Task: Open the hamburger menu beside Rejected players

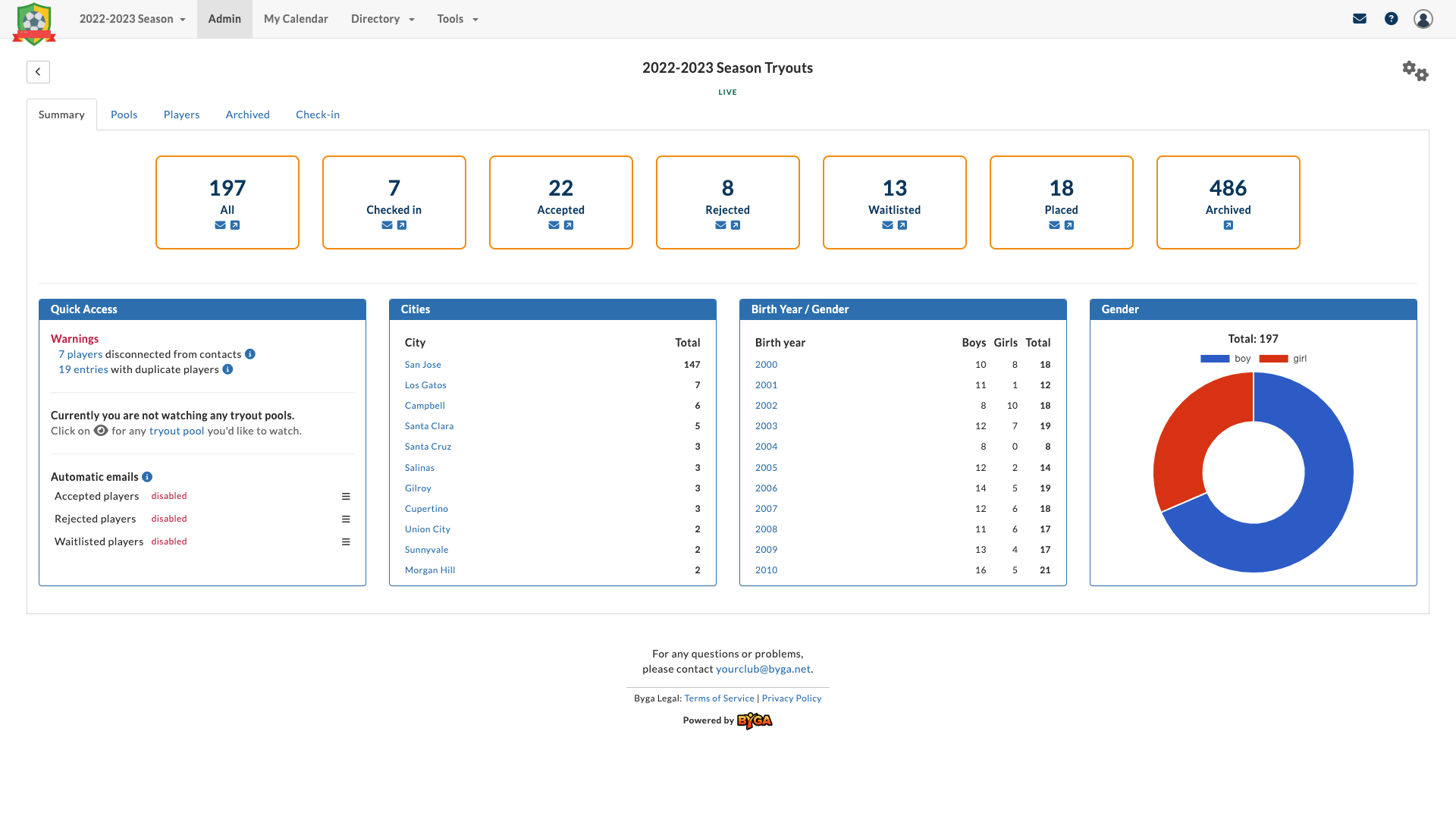Action: tap(347, 519)
